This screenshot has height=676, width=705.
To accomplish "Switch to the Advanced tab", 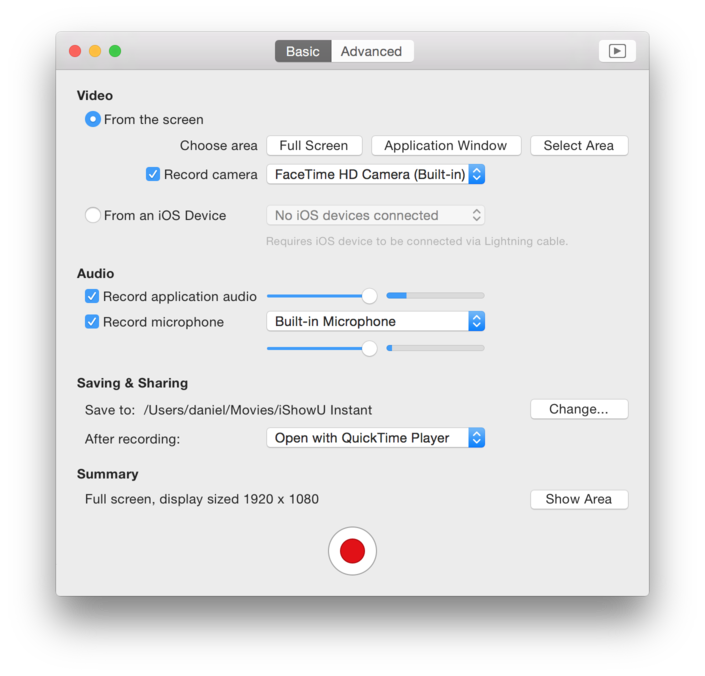I will (x=371, y=51).
